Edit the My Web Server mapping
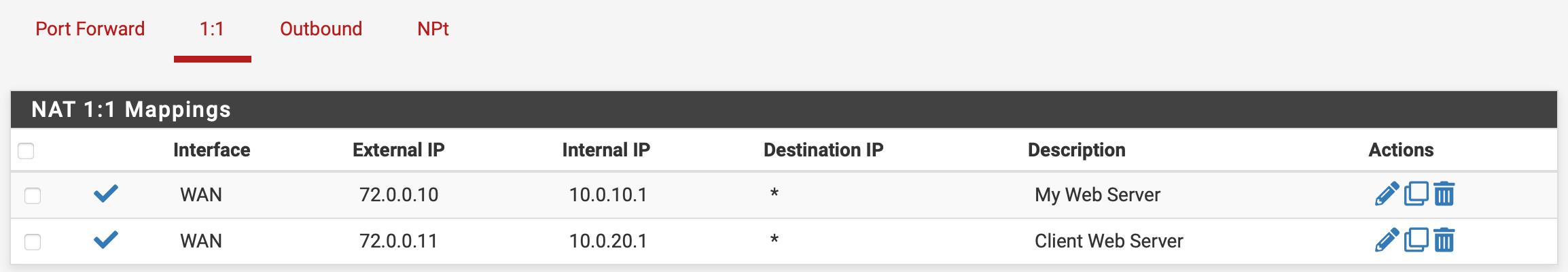 pyautogui.click(x=1387, y=194)
